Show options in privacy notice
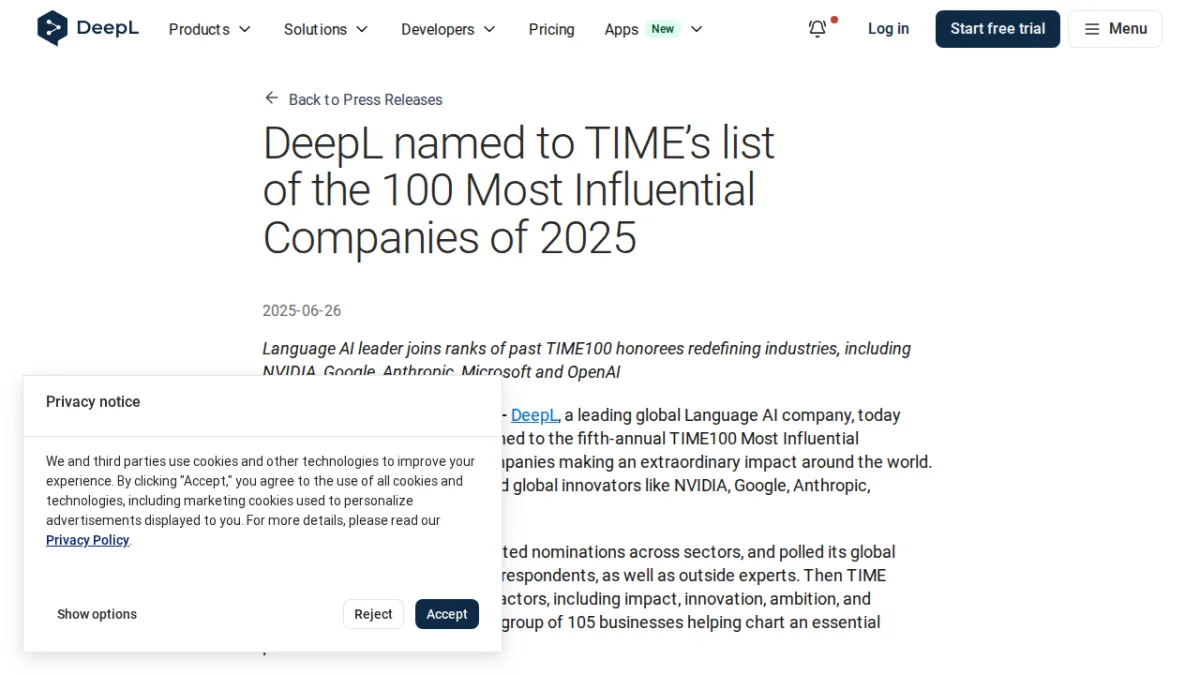The width and height of the screenshot is (1200, 675). coord(97,614)
